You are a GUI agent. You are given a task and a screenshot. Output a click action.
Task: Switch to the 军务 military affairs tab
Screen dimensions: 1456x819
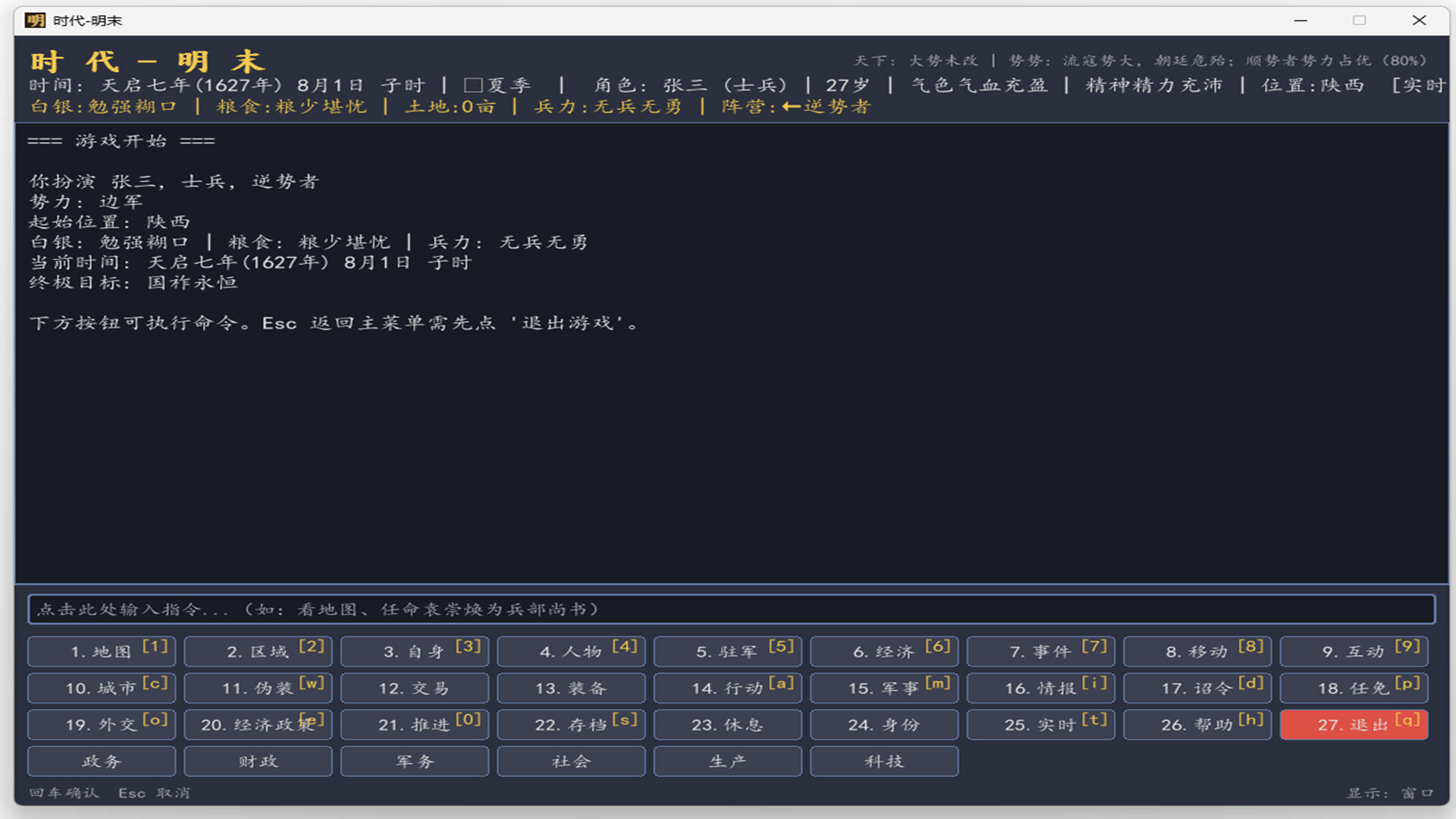[415, 761]
